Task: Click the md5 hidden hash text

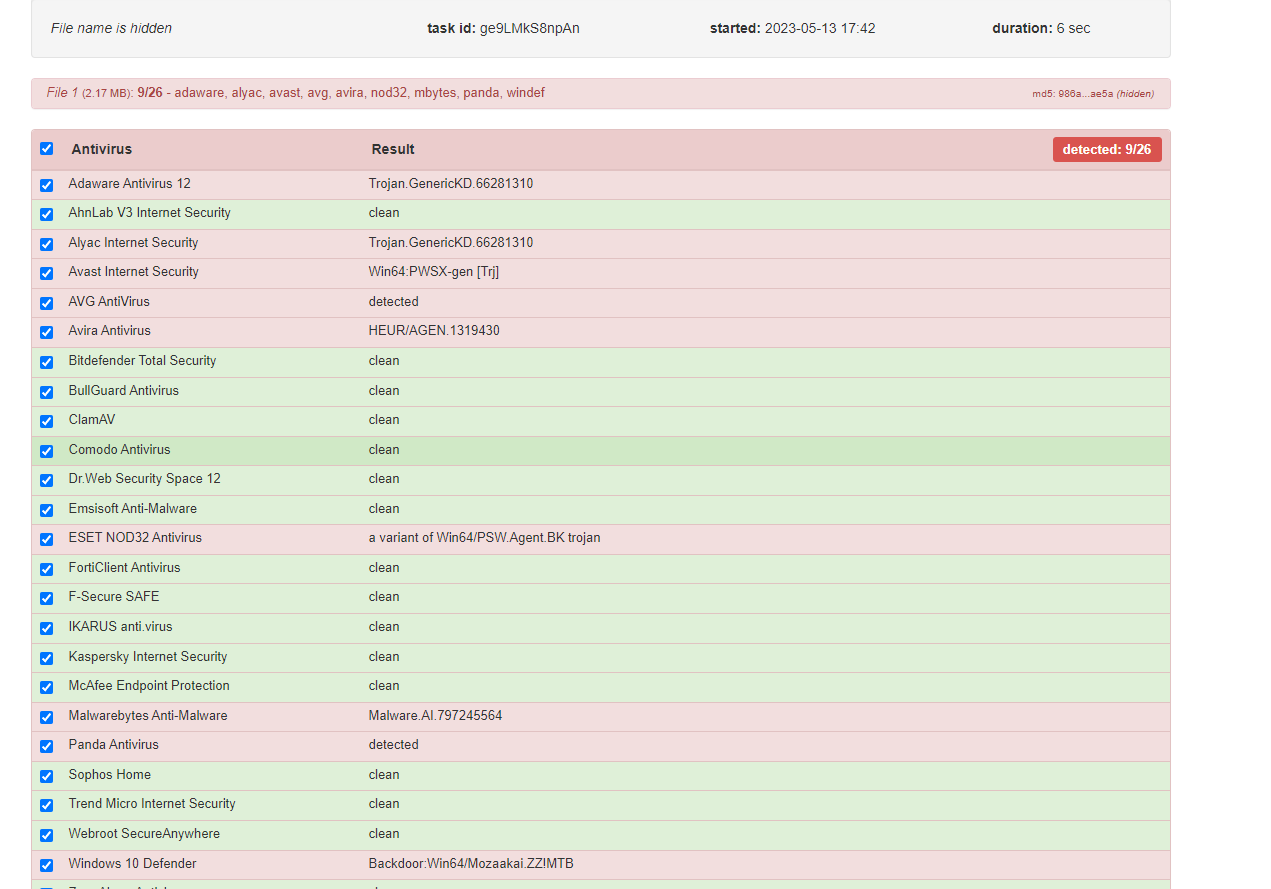Action: [x=1093, y=94]
